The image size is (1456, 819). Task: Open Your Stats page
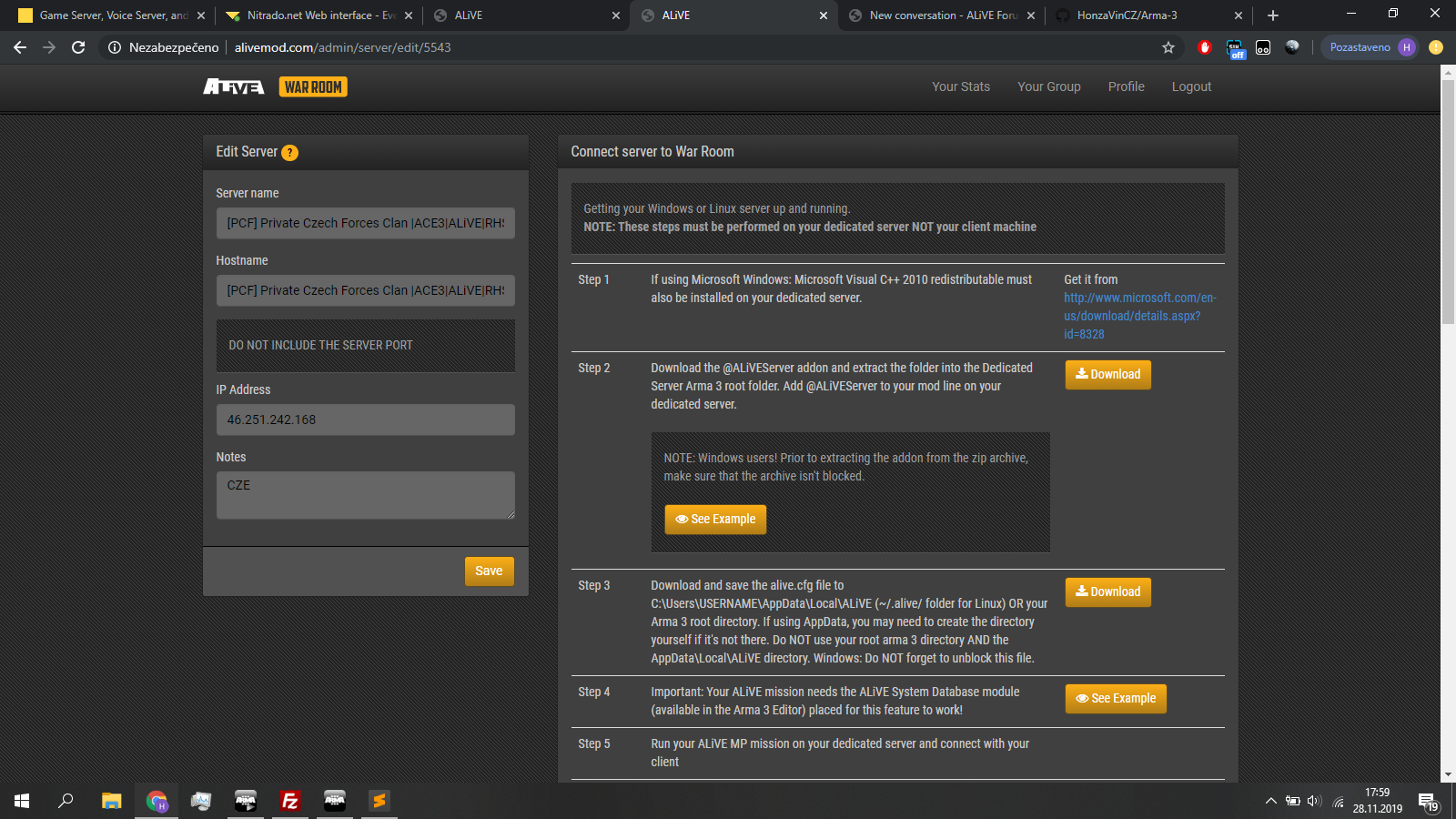click(961, 86)
